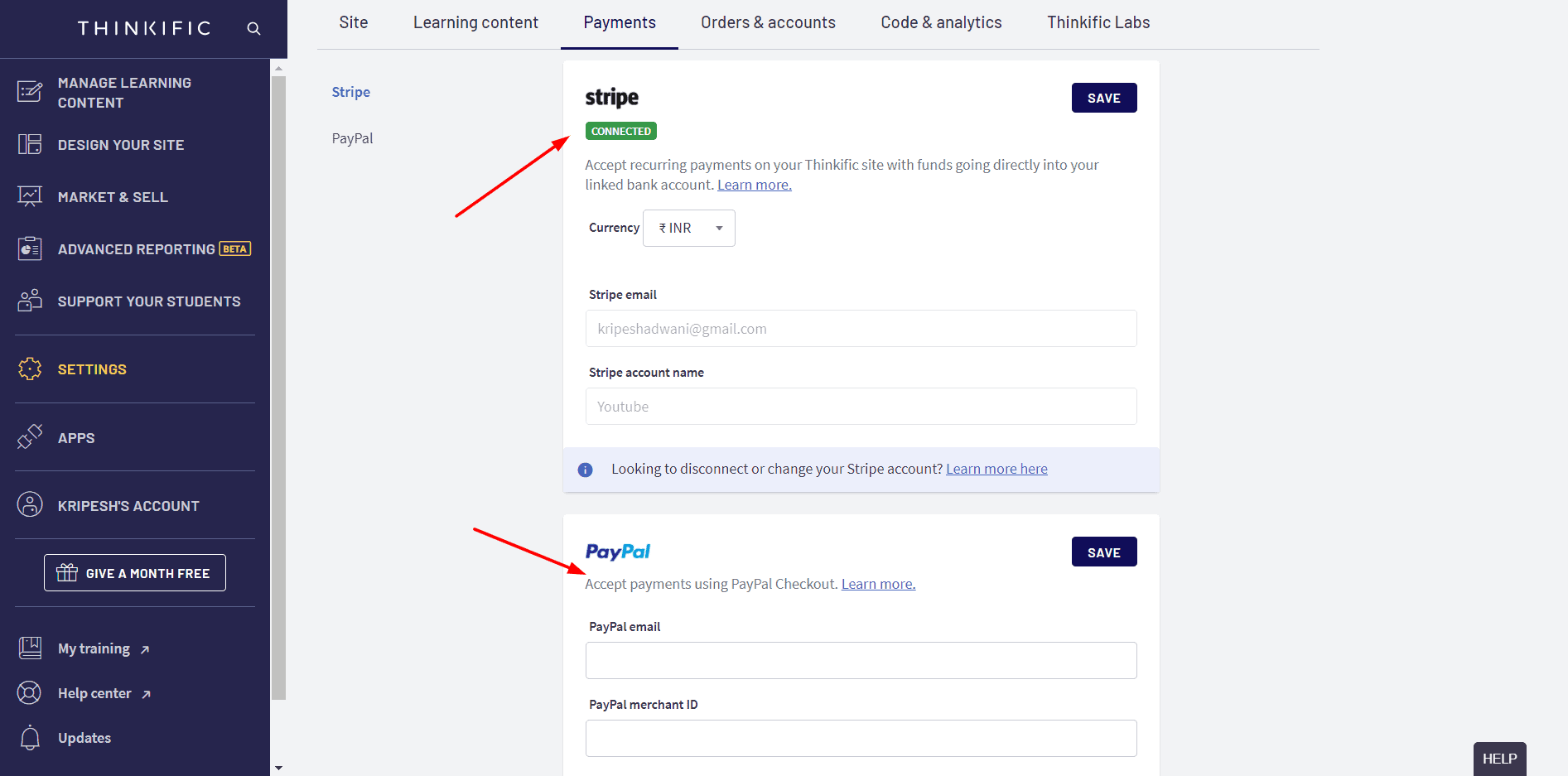The image size is (1568, 776).
Task: Click the search magnifier icon
Action: pyautogui.click(x=253, y=29)
